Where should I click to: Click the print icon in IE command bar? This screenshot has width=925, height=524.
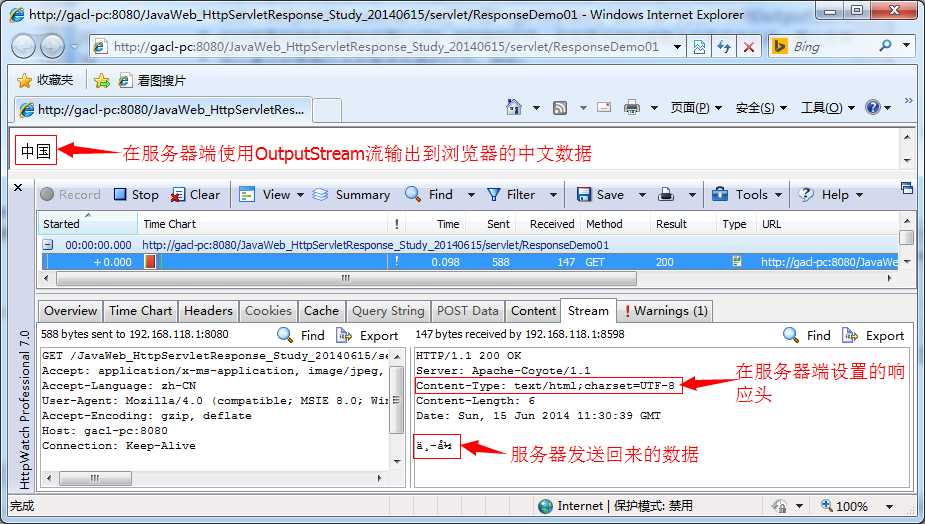tap(632, 107)
